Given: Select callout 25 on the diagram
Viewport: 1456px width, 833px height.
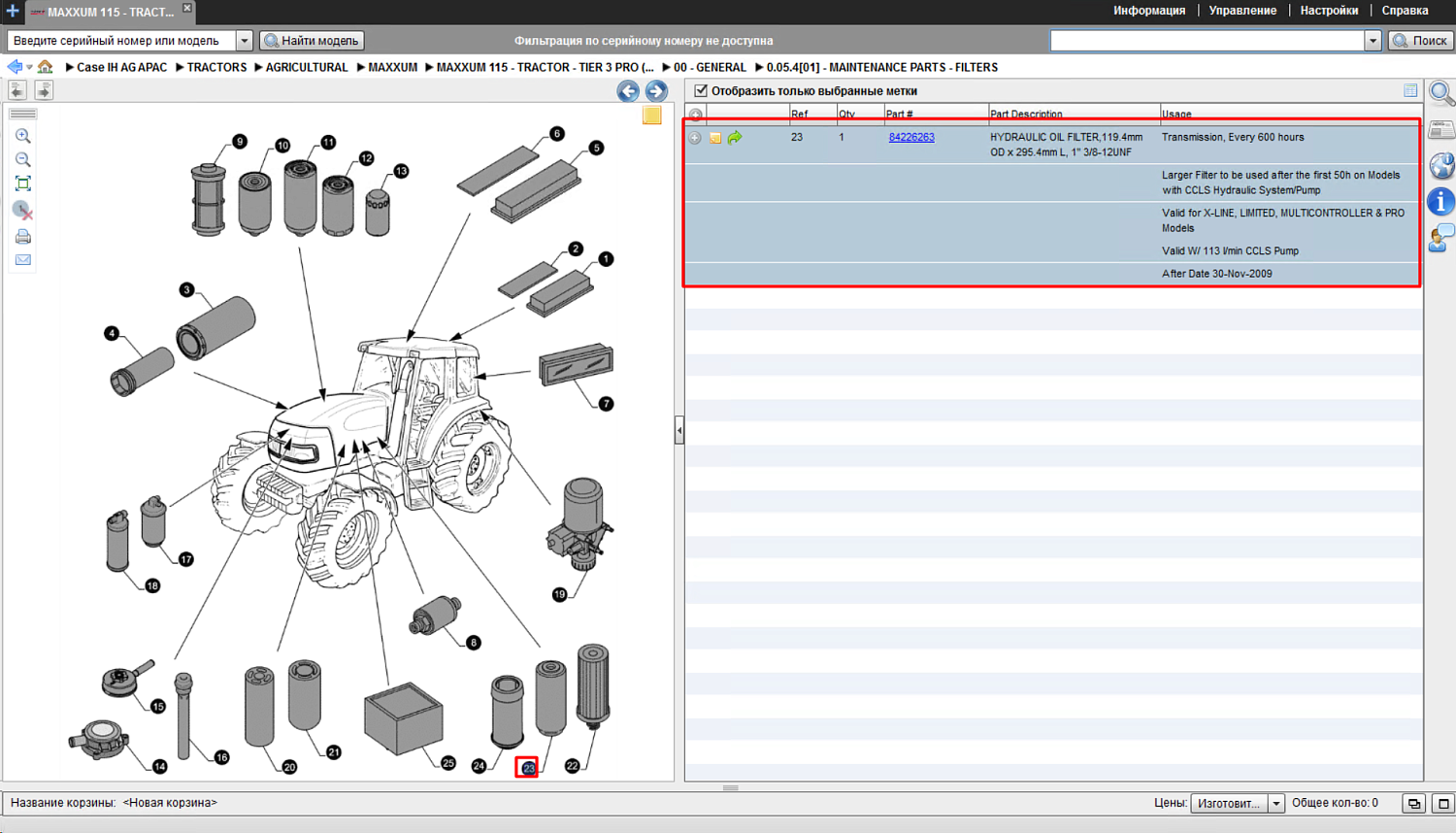Looking at the screenshot, I should [x=447, y=763].
